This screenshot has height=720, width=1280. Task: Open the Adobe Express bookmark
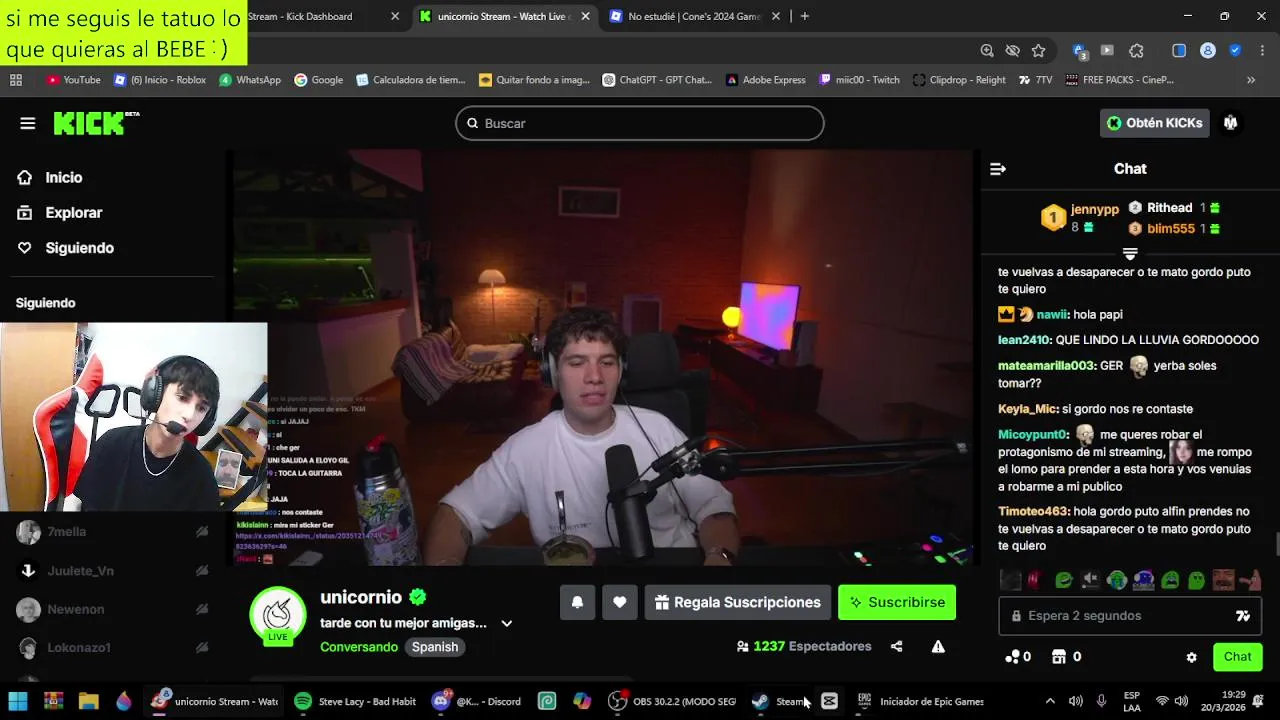coord(766,80)
